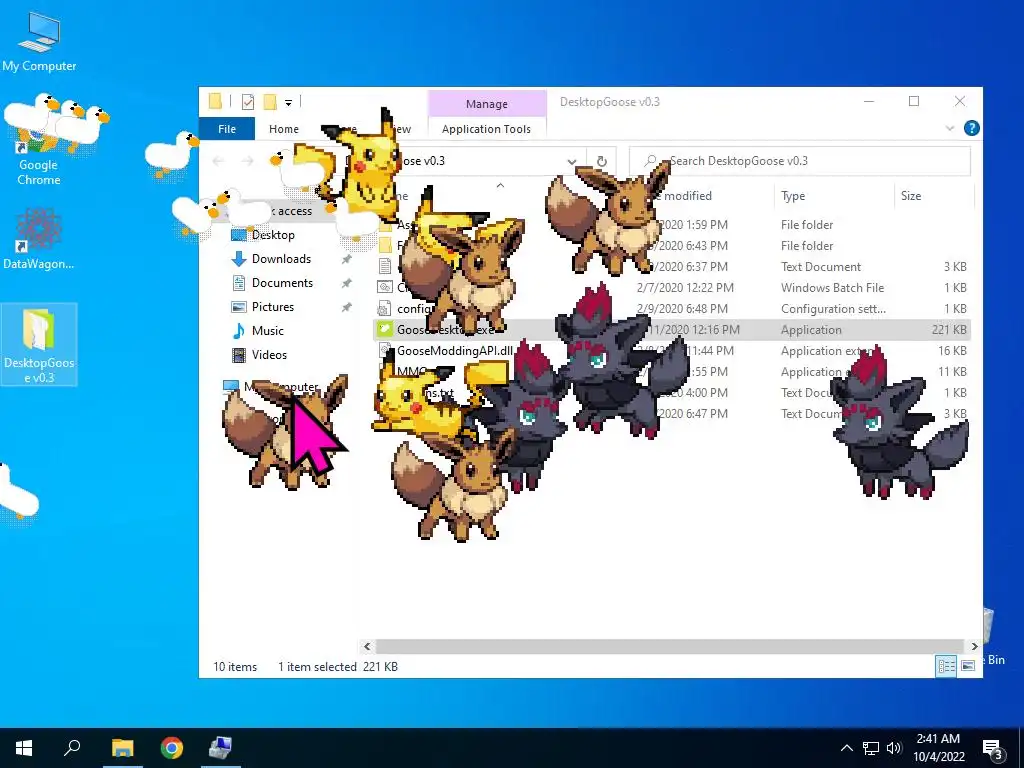Click '1 item selected 221 KB' status text
The image size is (1024, 768).
(x=338, y=667)
